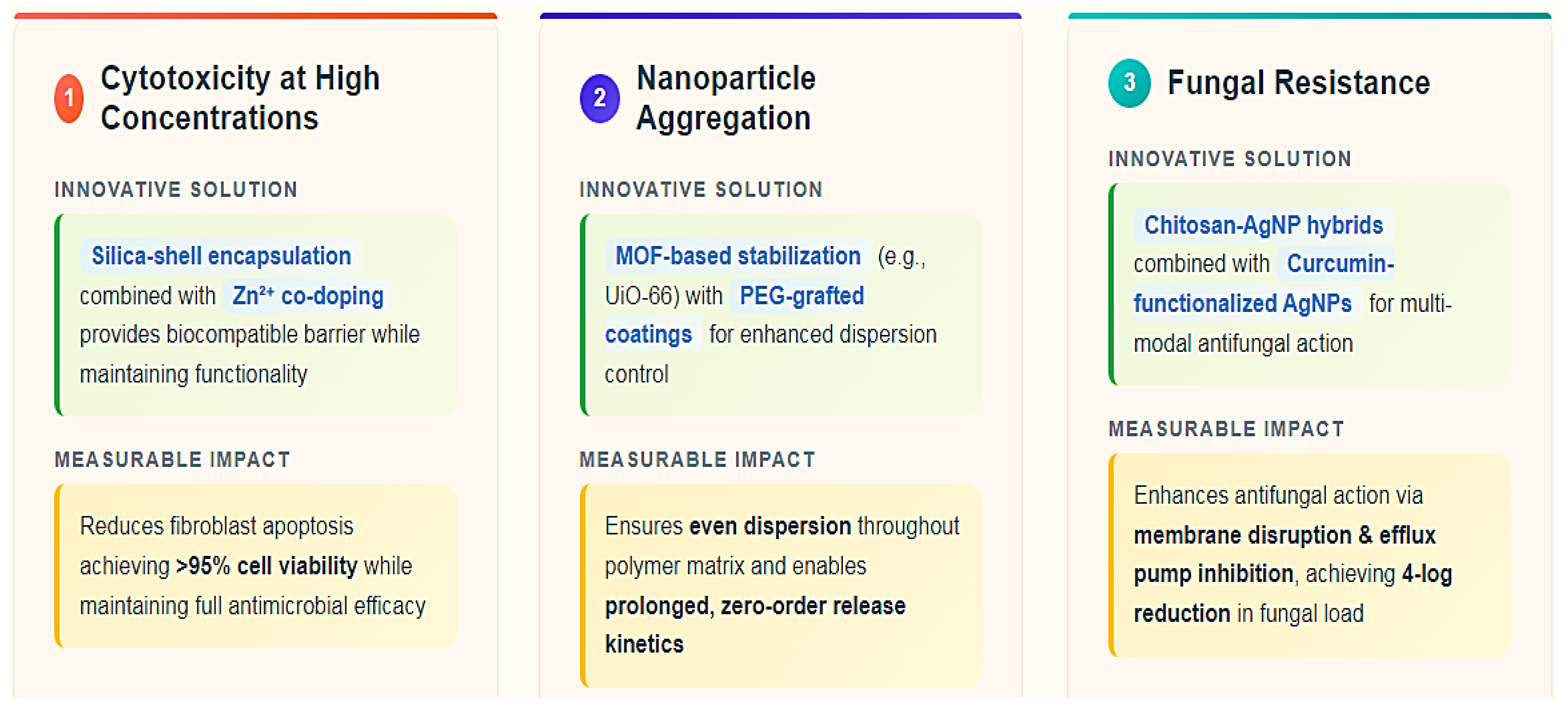Click the red number 1 badge

coord(69,98)
